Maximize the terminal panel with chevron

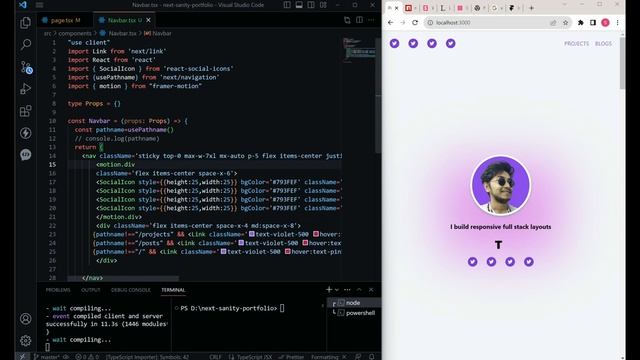coord(359,289)
